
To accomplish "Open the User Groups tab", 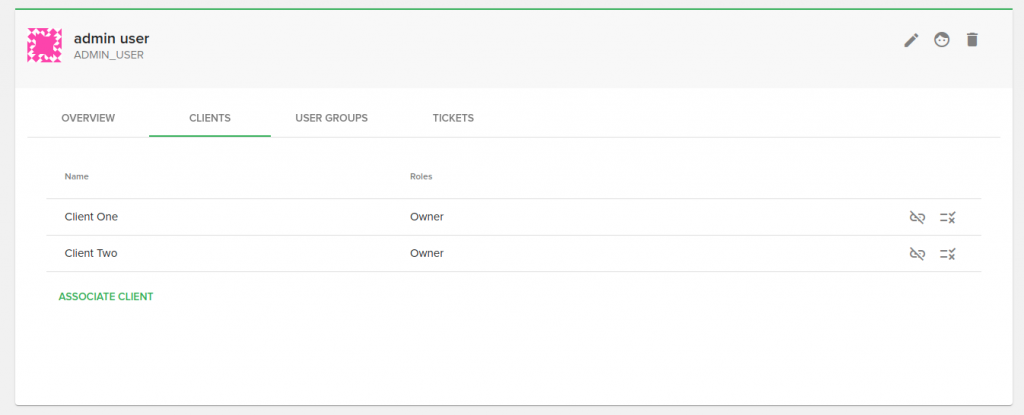I will 332,118.
